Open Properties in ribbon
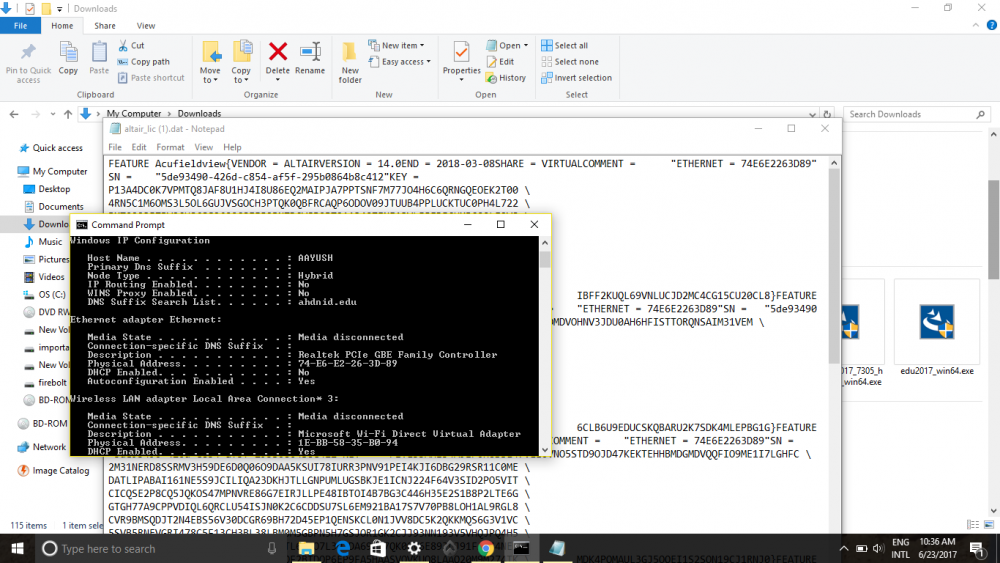 pyautogui.click(x=461, y=59)
